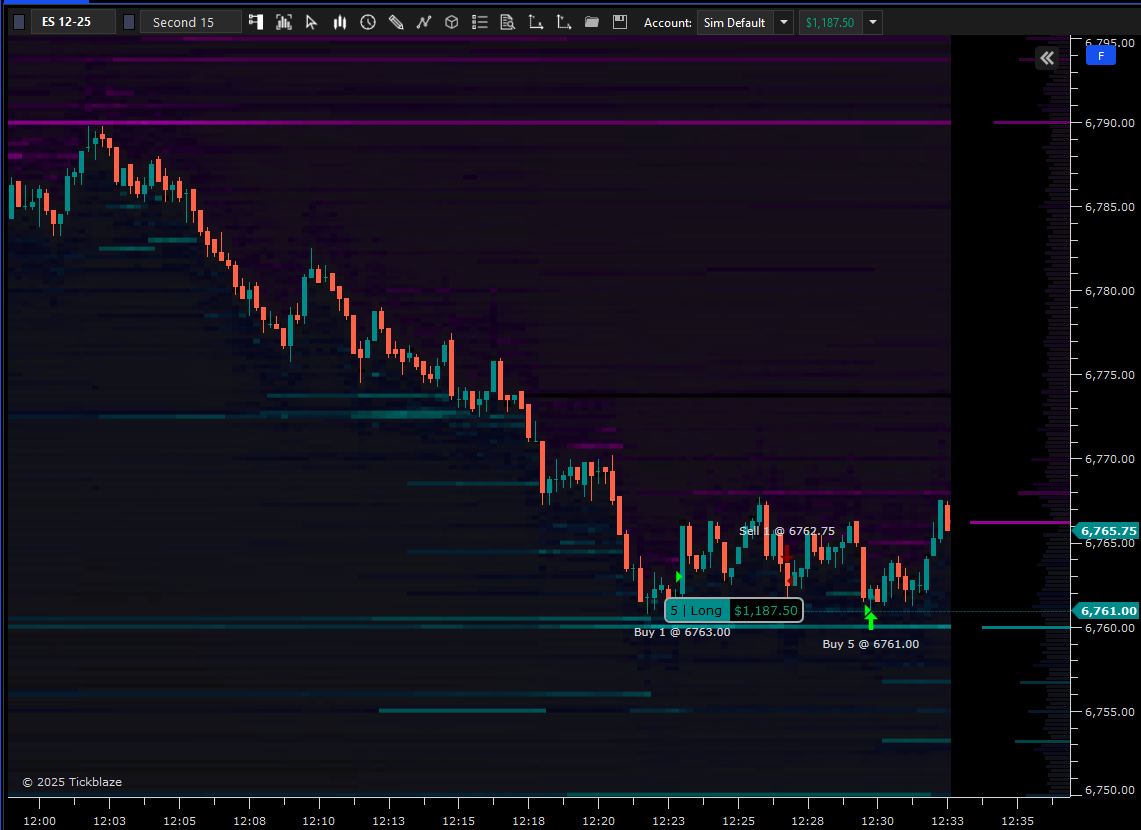
Task: Click the 3D cube icon
Action: pyautogui.click(x=452, y=22)
